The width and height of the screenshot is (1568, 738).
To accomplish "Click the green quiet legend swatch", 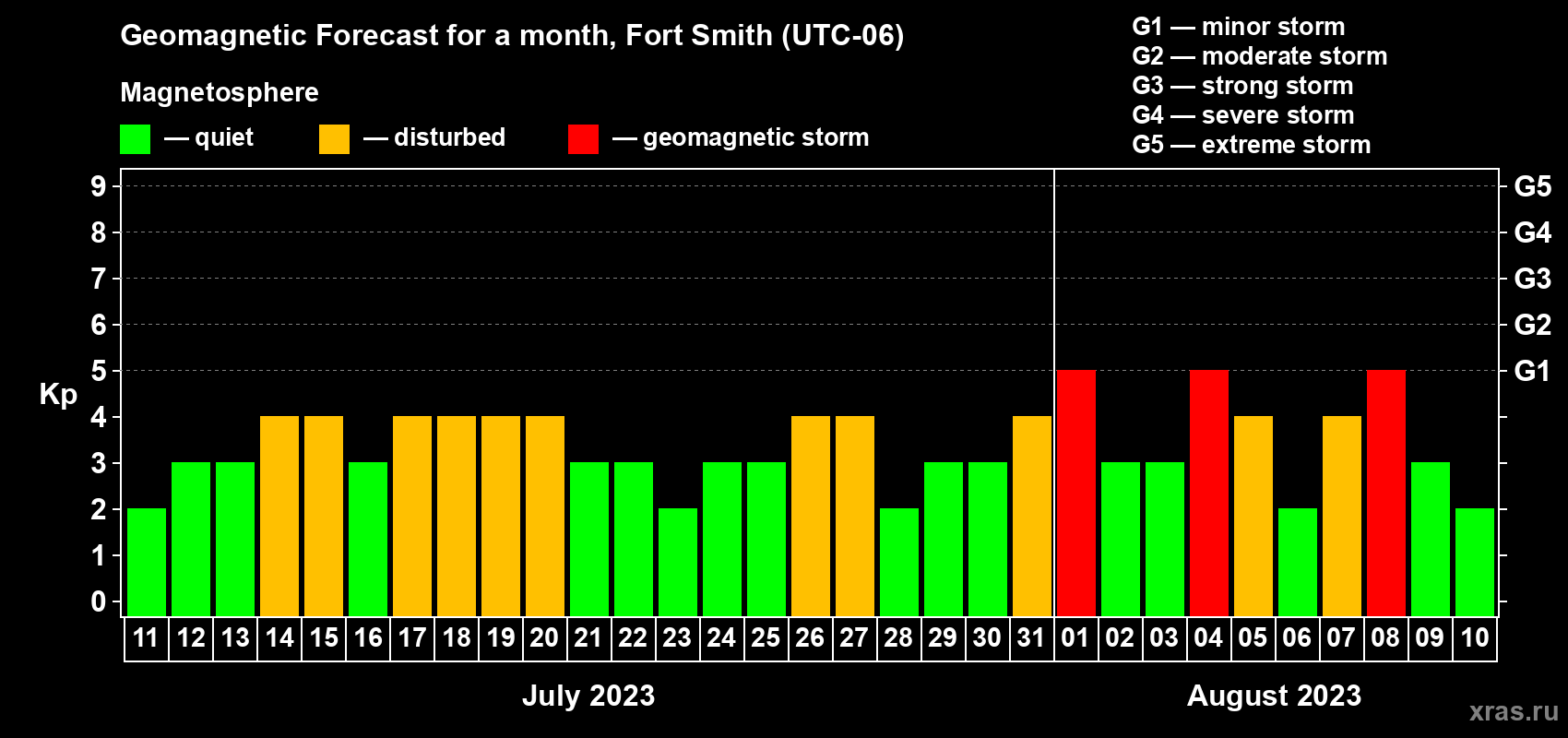I will pos(135,139).
